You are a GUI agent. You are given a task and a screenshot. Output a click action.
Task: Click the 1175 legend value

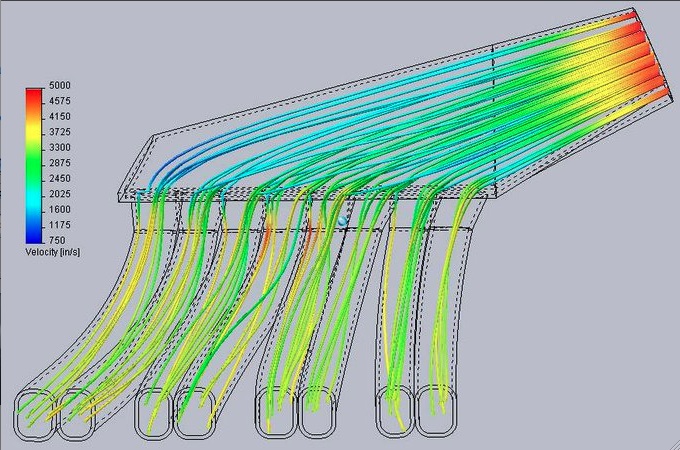click(59, 225)
